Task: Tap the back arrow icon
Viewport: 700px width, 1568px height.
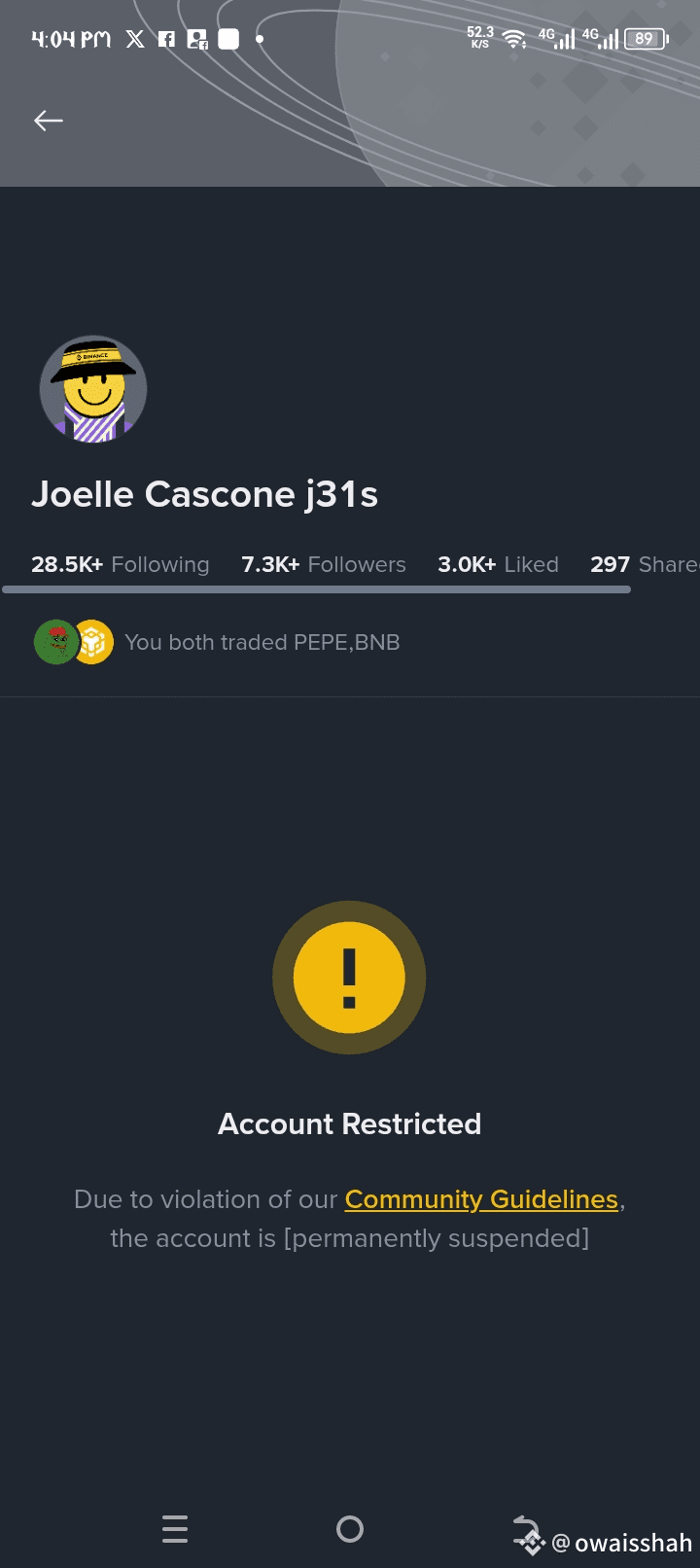Action: [x=49, y=120]
